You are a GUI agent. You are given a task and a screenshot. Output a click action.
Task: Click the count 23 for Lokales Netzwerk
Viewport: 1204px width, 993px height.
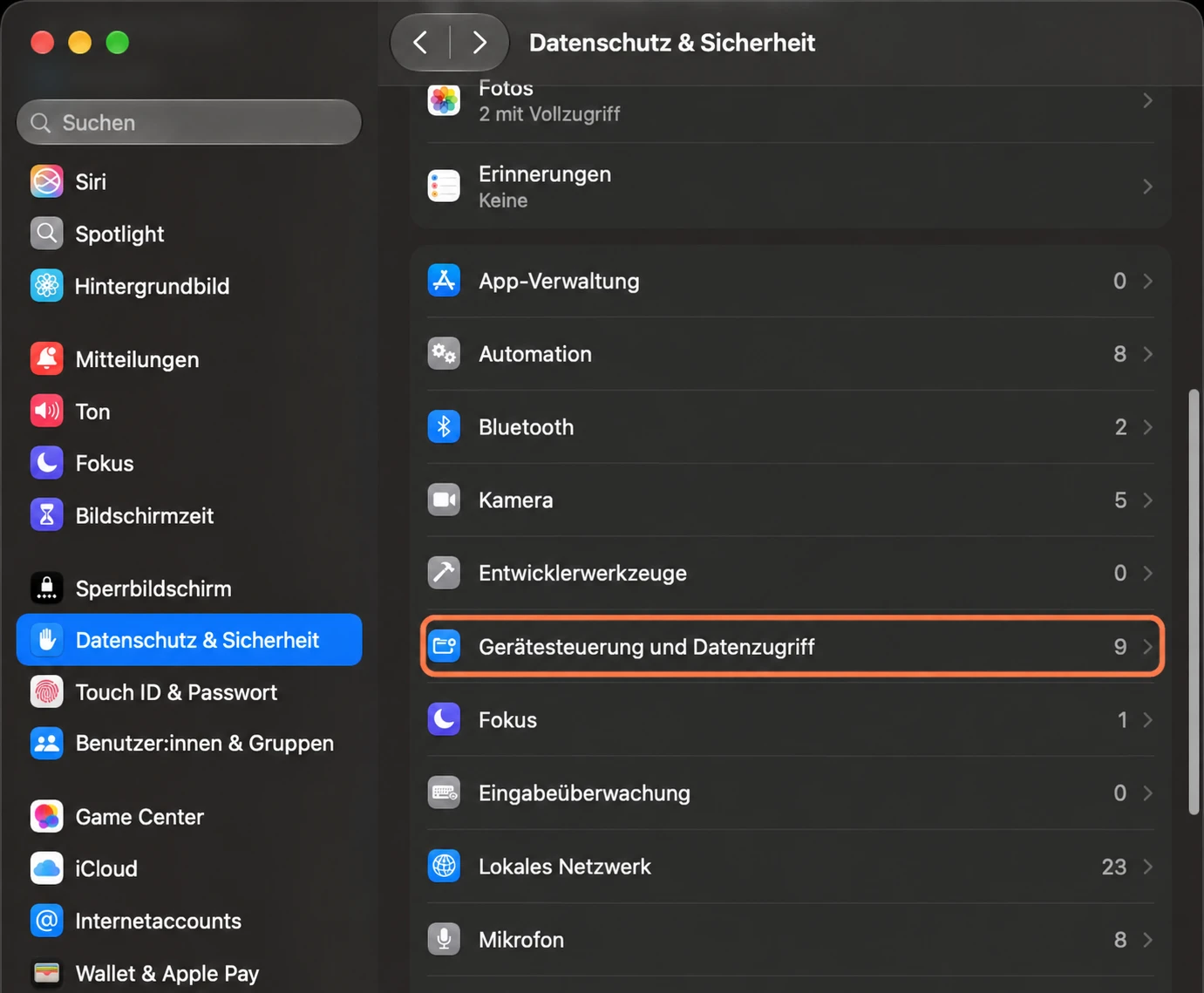tap(1114, 867)
